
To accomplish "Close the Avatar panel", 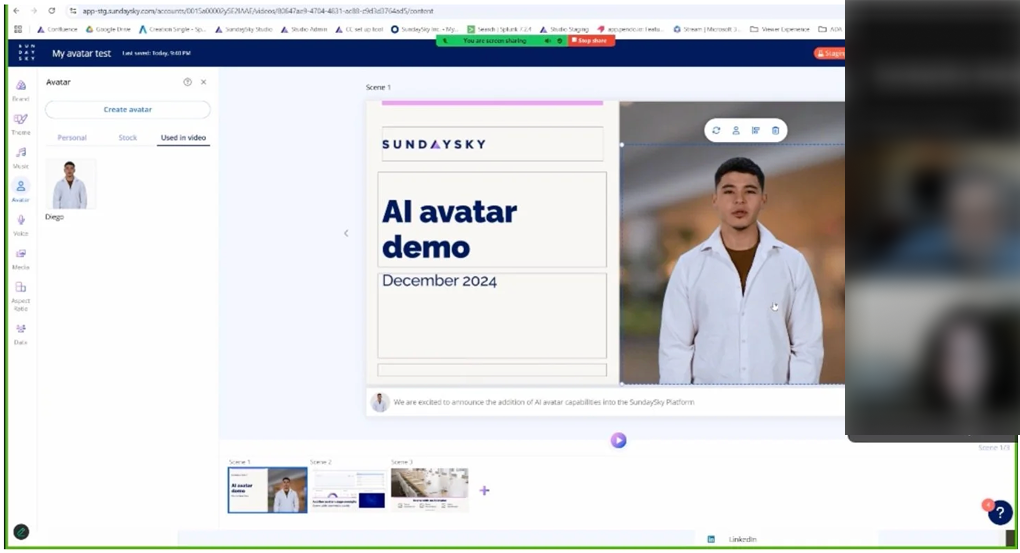I will coord(204,82).
